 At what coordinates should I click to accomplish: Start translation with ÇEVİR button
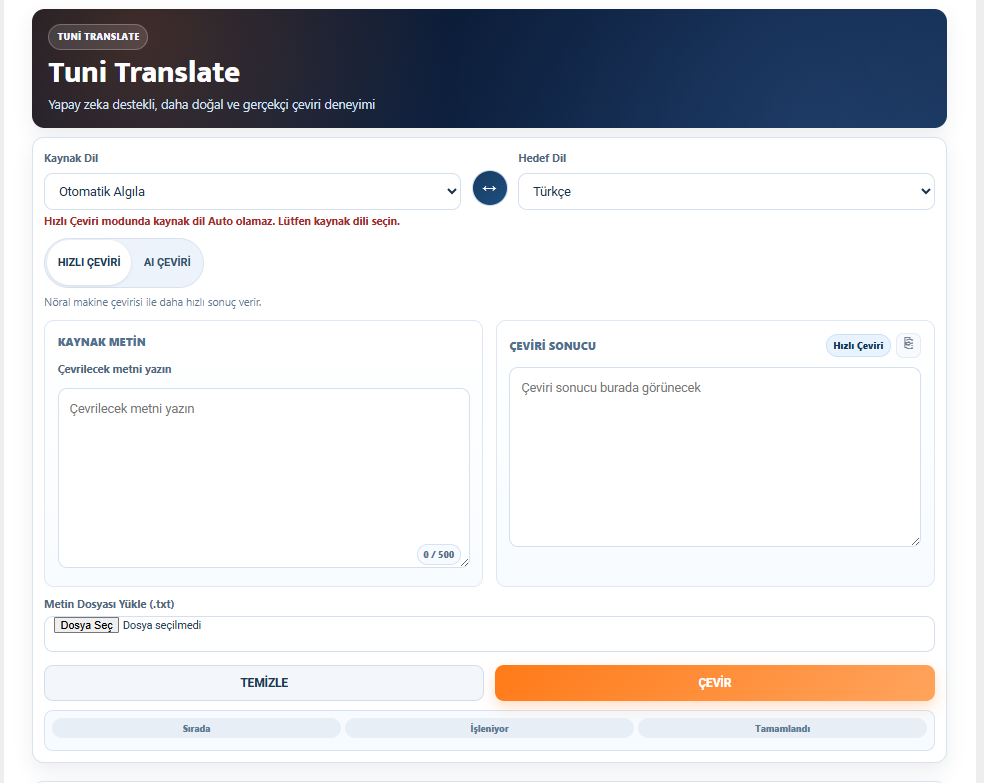click(715, 683)
